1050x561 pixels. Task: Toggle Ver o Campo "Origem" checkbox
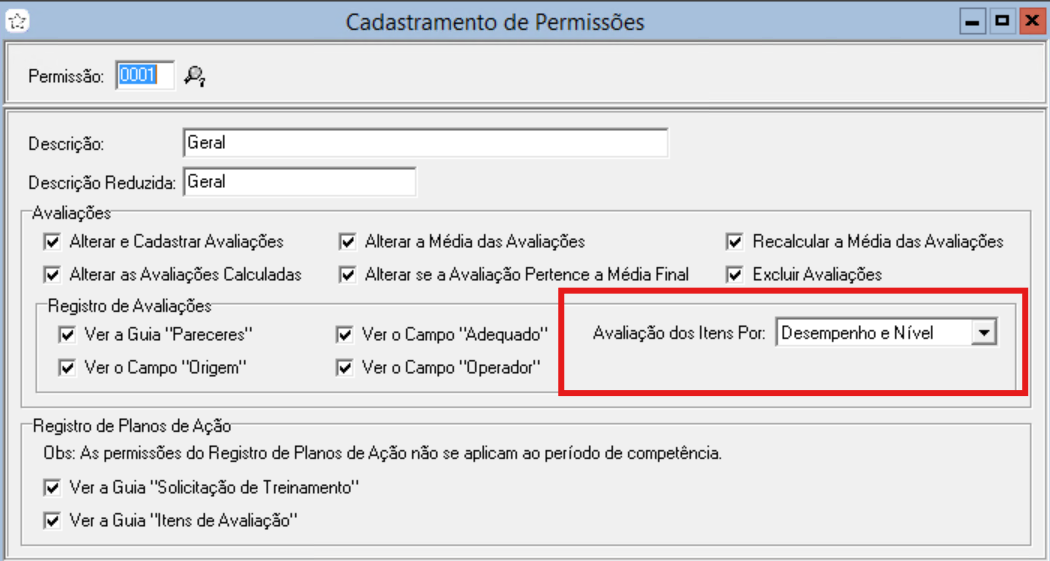click(67, 368)
